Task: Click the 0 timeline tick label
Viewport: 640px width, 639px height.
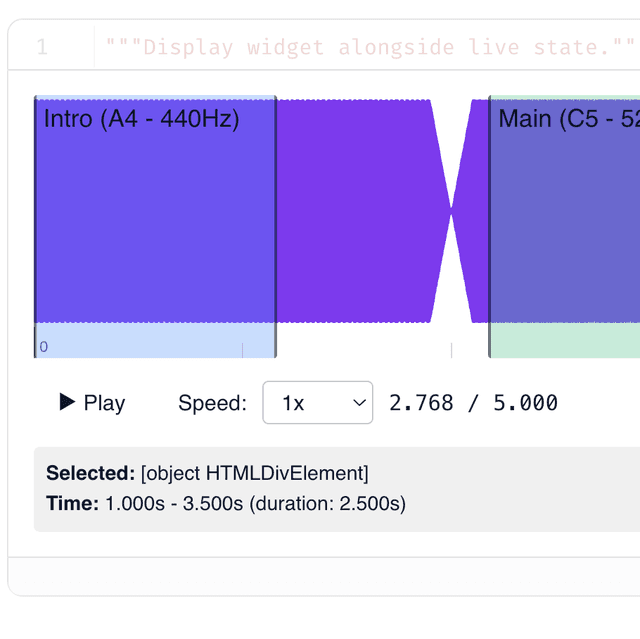Action: pos(44,347)
